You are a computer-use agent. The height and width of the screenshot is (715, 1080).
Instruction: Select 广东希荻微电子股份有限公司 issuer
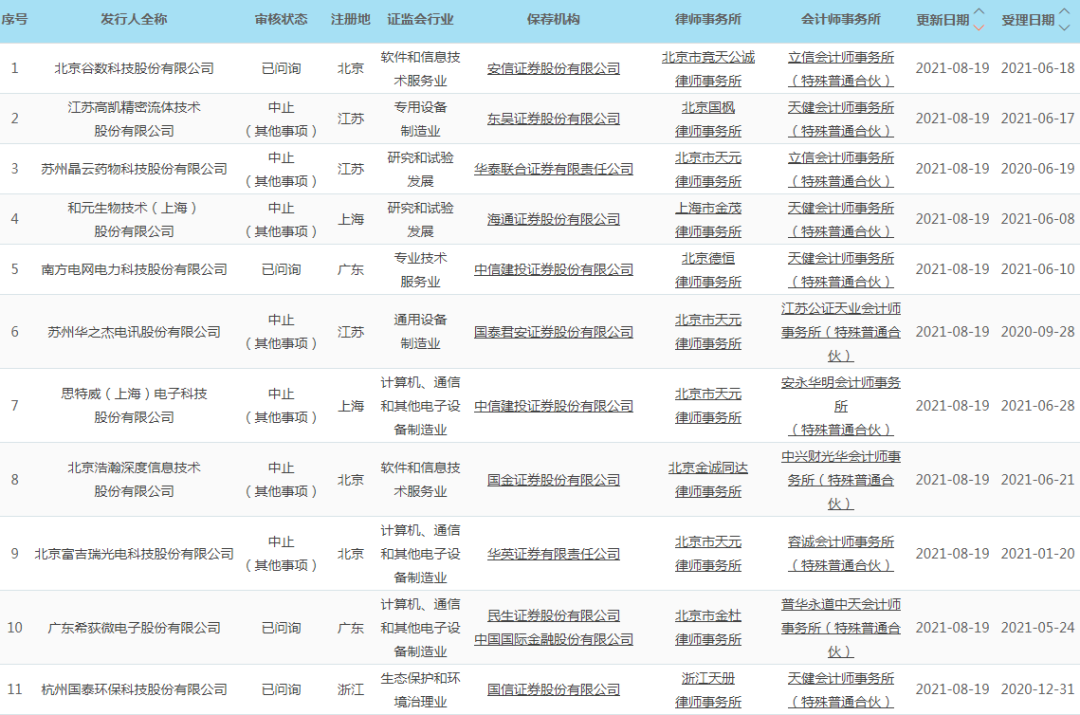coord(134,628)
